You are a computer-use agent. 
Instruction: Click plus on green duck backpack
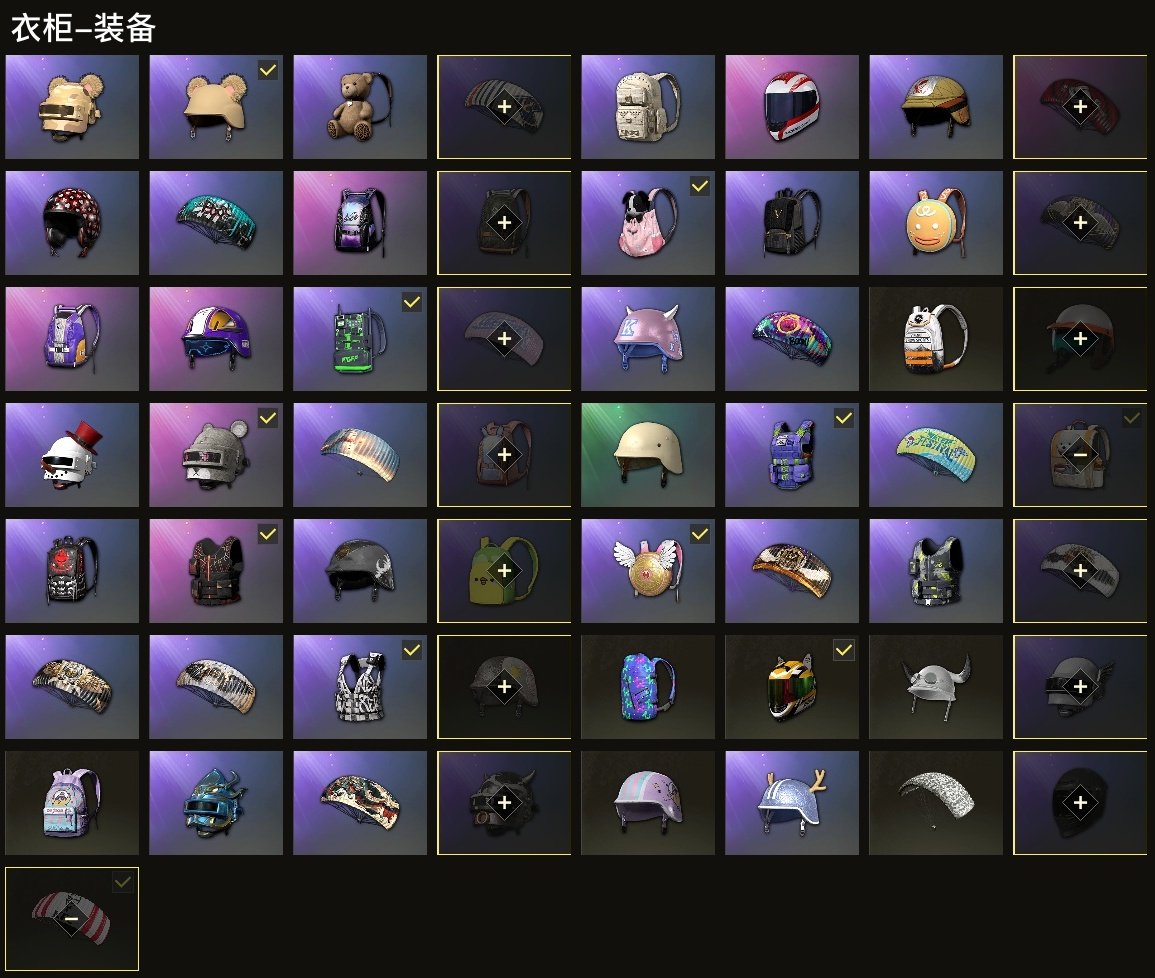tap(505, 571)
